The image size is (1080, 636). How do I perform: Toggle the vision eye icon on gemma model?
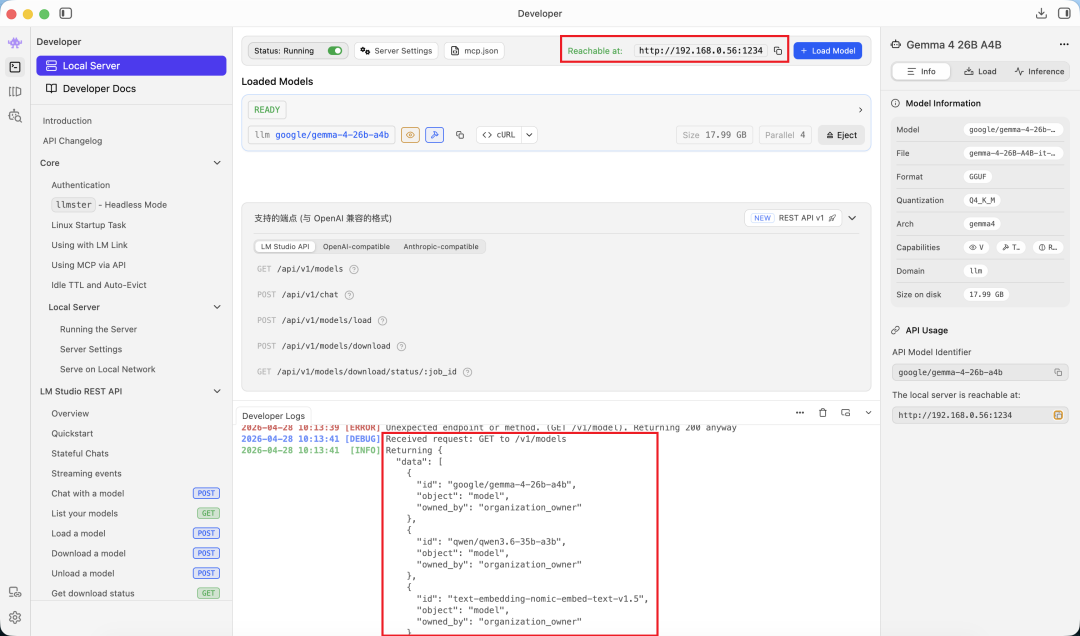[410, 135]
